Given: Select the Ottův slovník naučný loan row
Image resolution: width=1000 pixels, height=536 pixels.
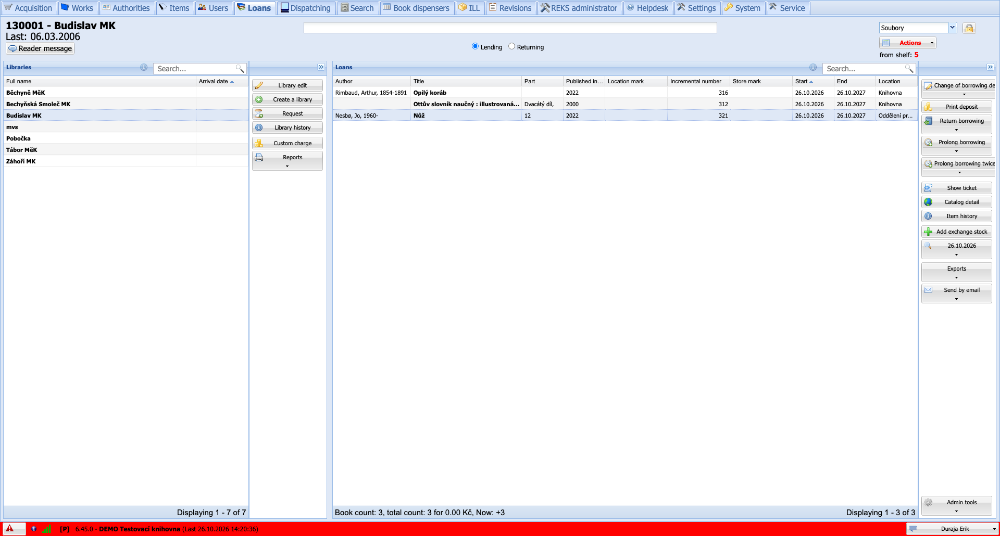Looking at the screenshot, I should click(x=625, y=104).
